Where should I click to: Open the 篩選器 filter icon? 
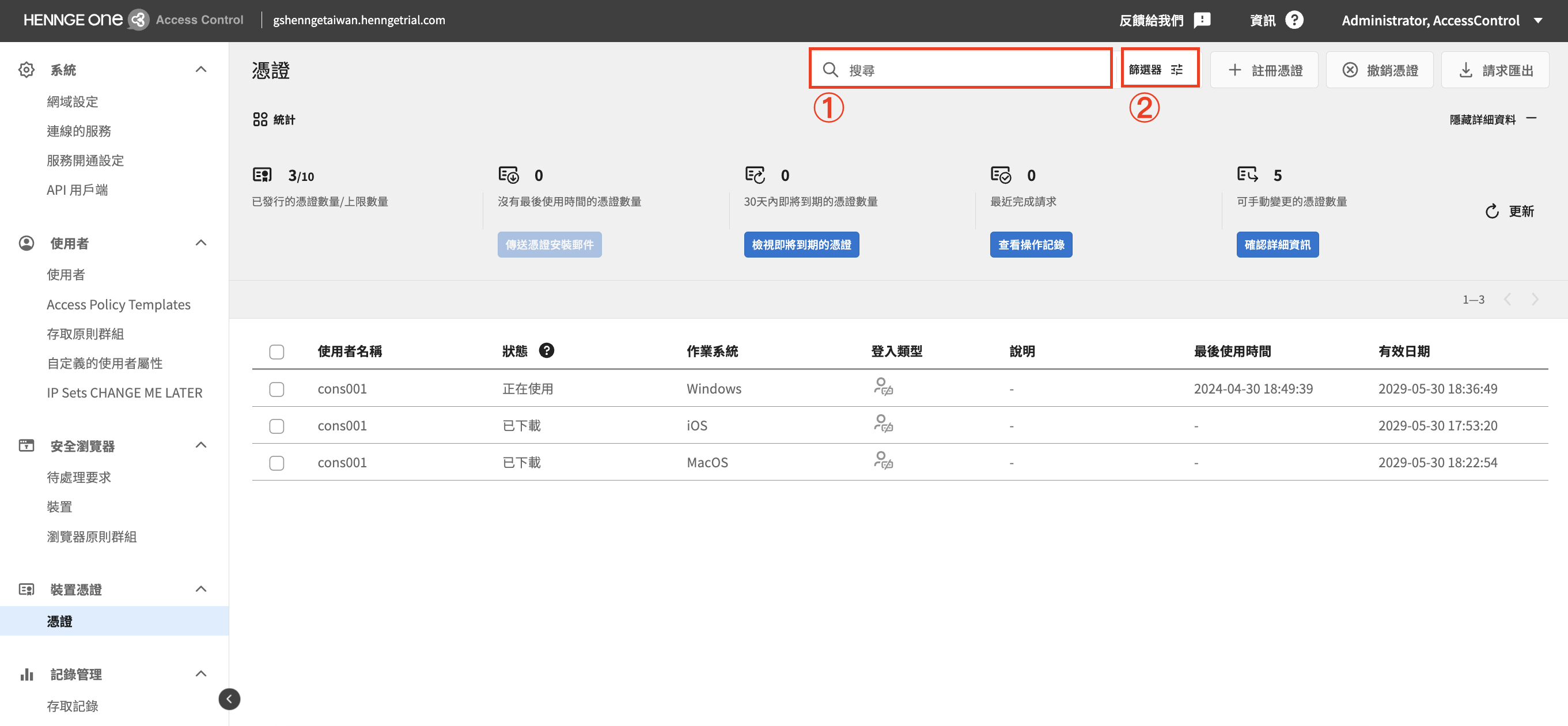click(x=1177, y=70)
